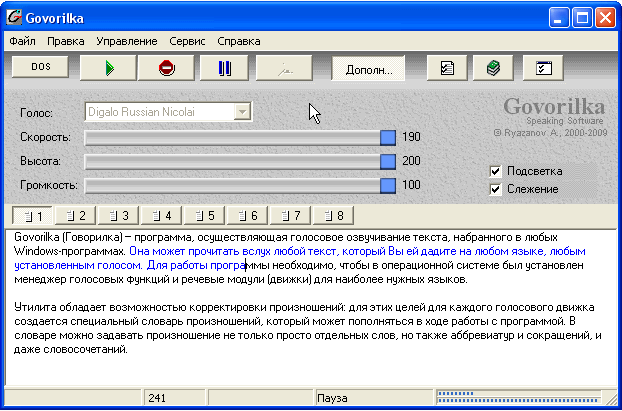This screenshot has height=411, width=622.
Task: Open the checklist document icon in the toolbar
Action: [447, 68]
